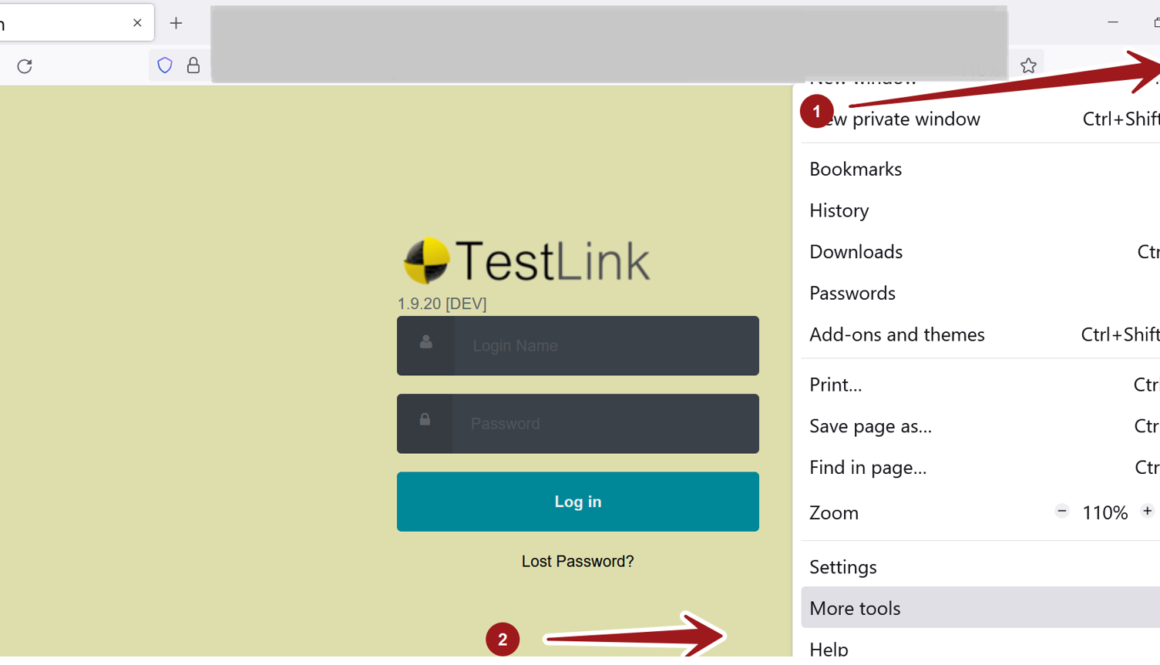Close the current browser tab
This screenshot has height=665, width=1160.
[137, 23]
